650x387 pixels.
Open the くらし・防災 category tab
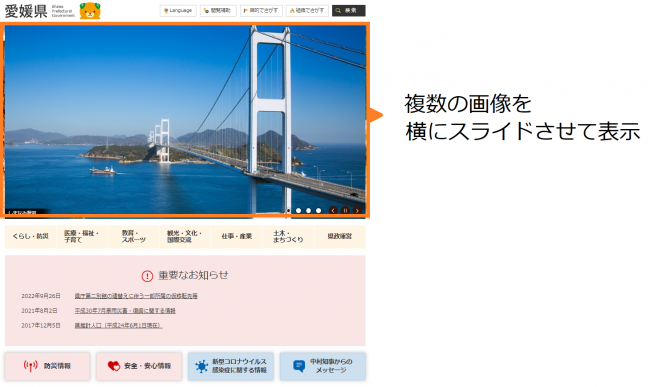pyautogui.click(x=31, y=237)
